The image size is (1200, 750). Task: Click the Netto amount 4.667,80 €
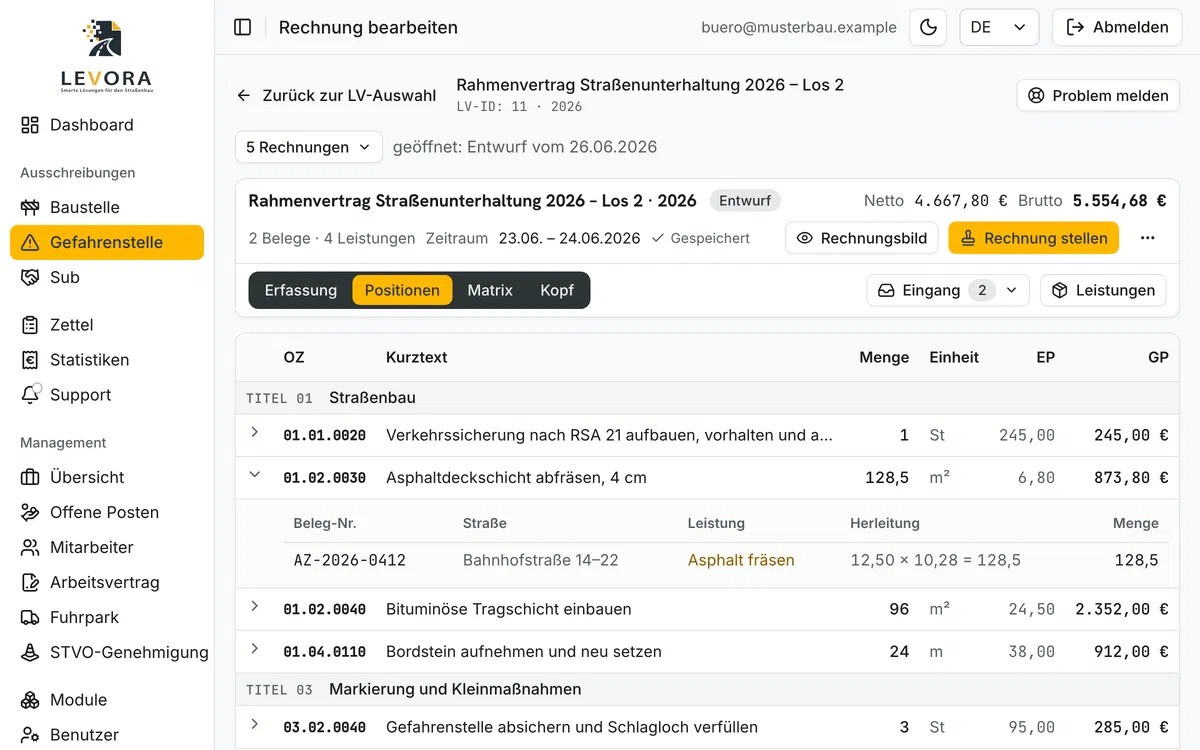point(961,200)
